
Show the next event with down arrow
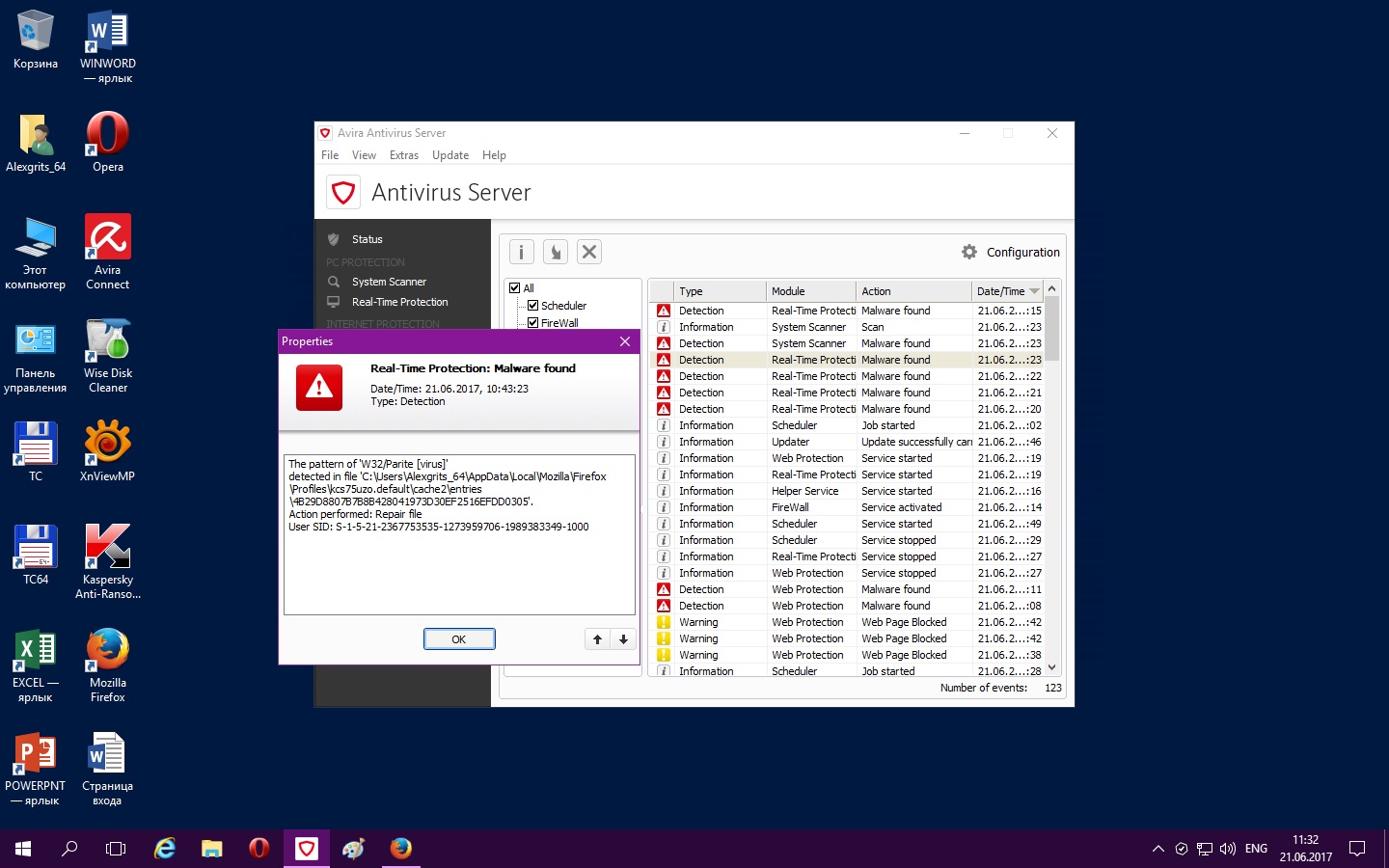click(x=623, y=639)
